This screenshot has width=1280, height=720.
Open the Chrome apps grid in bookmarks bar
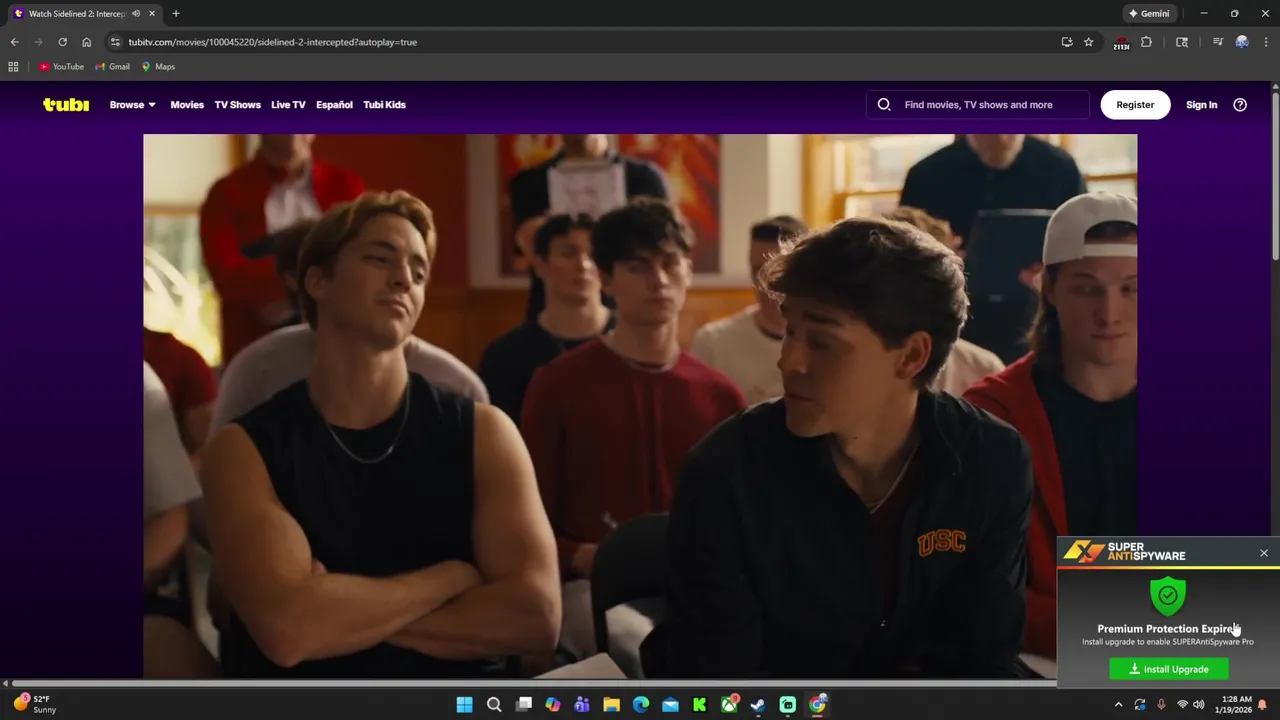pos(13,67)
